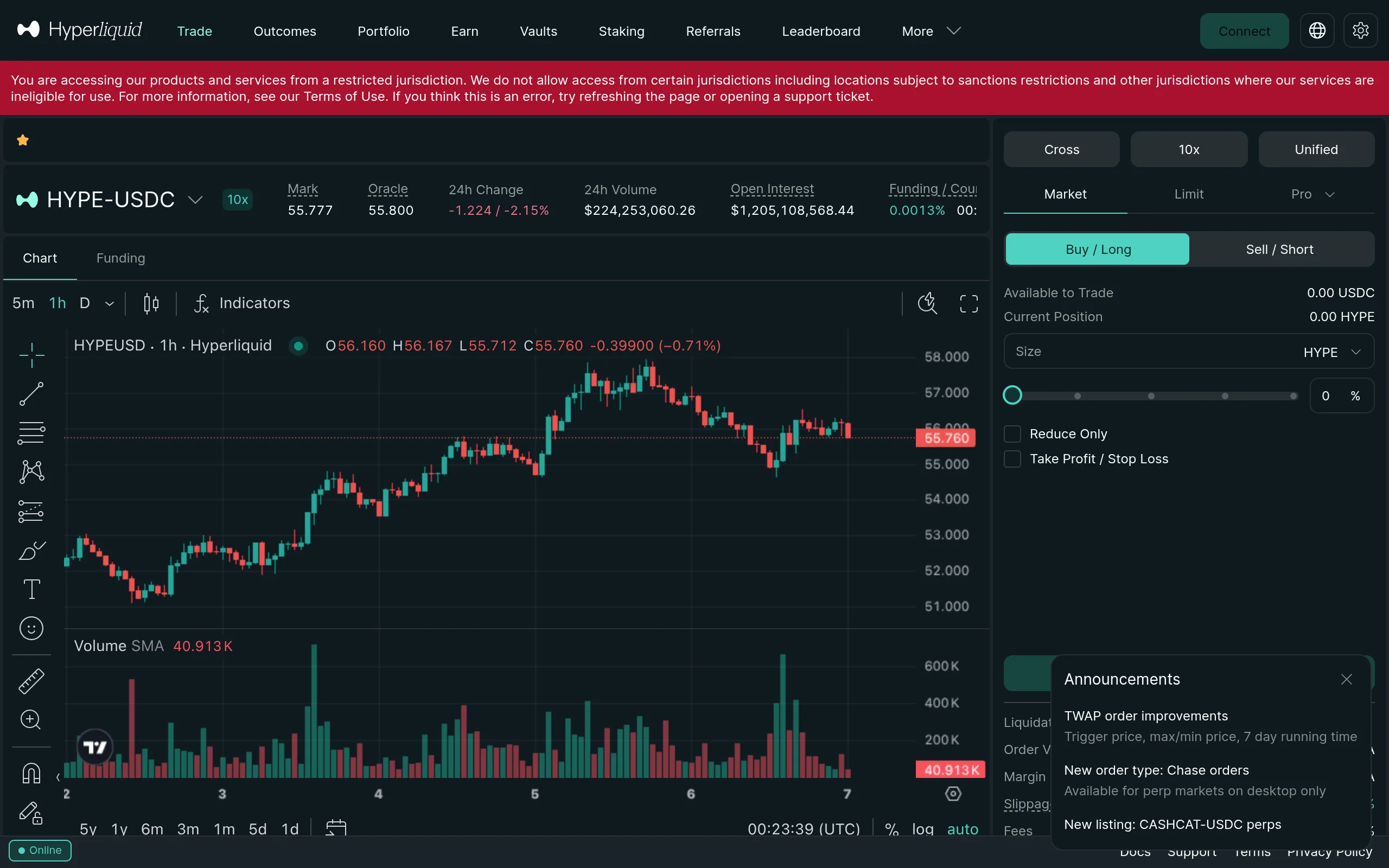This screenshot has height=868, width=1389.
Task: Set chart range to 1y
Action: coord(119,829)
